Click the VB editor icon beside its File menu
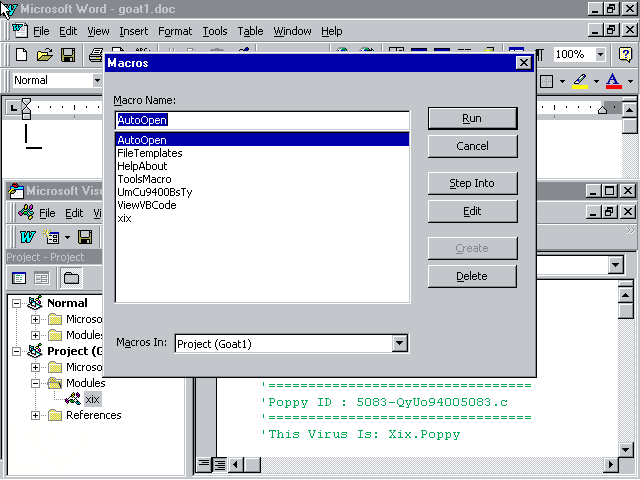The height and width of the screenshot is (480, 640). [x=26, y=212]
